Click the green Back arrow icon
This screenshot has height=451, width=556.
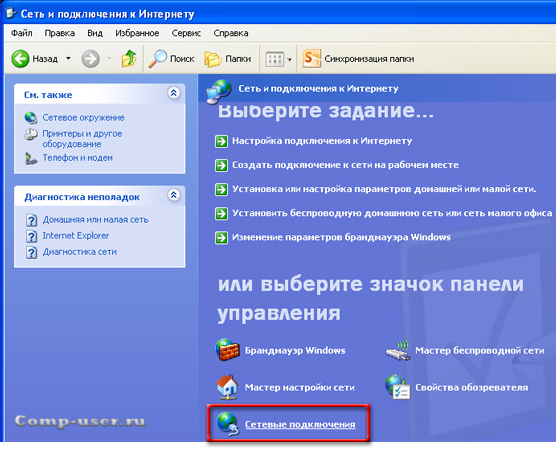[20, 59]
